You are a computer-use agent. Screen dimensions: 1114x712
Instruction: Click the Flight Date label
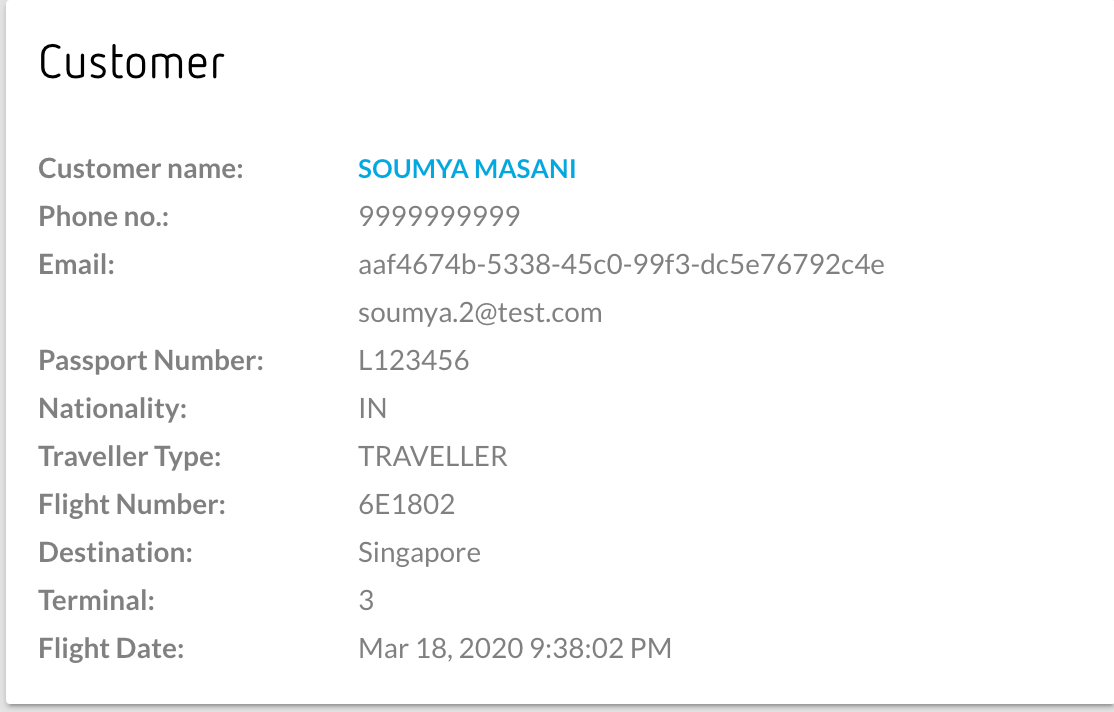coord(111,649)
